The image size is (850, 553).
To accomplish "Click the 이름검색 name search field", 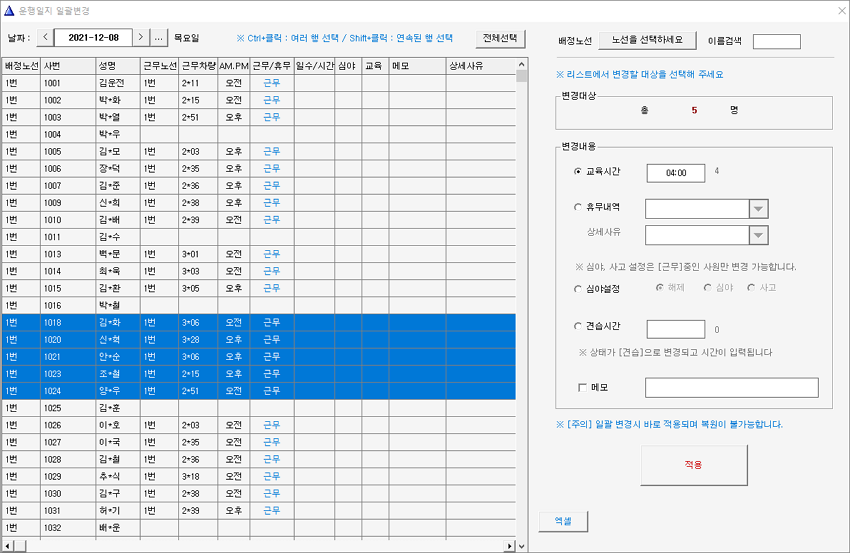I will coord(776,41).
